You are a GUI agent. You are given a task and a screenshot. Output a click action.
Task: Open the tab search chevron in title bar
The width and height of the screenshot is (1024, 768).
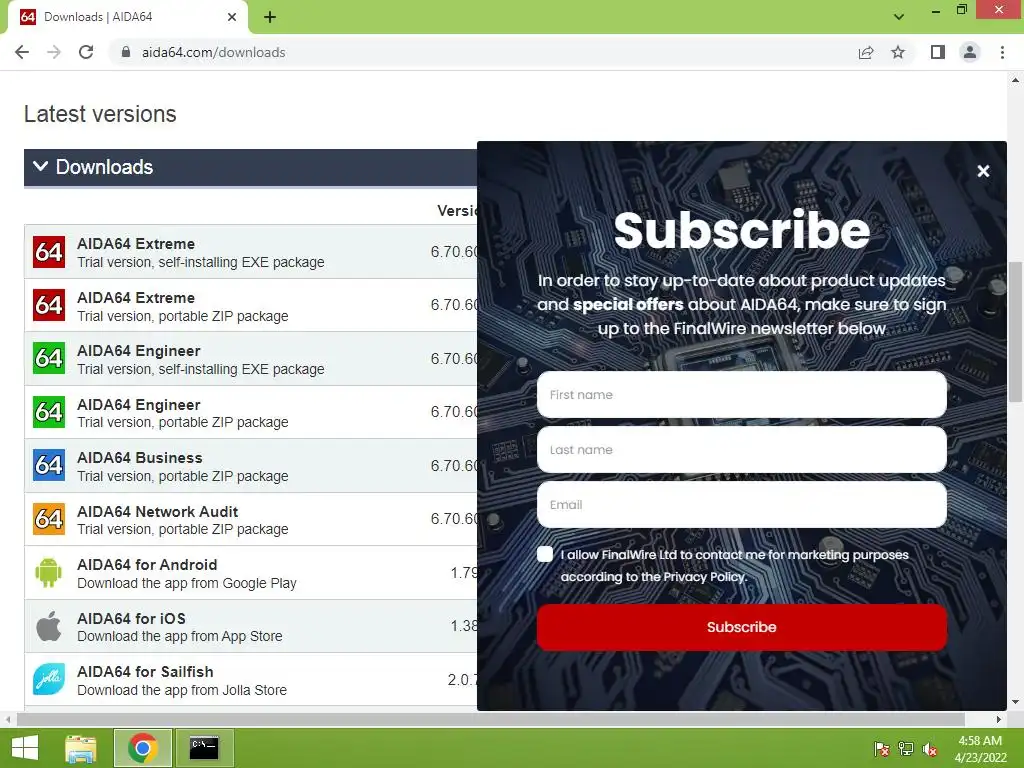899,17
